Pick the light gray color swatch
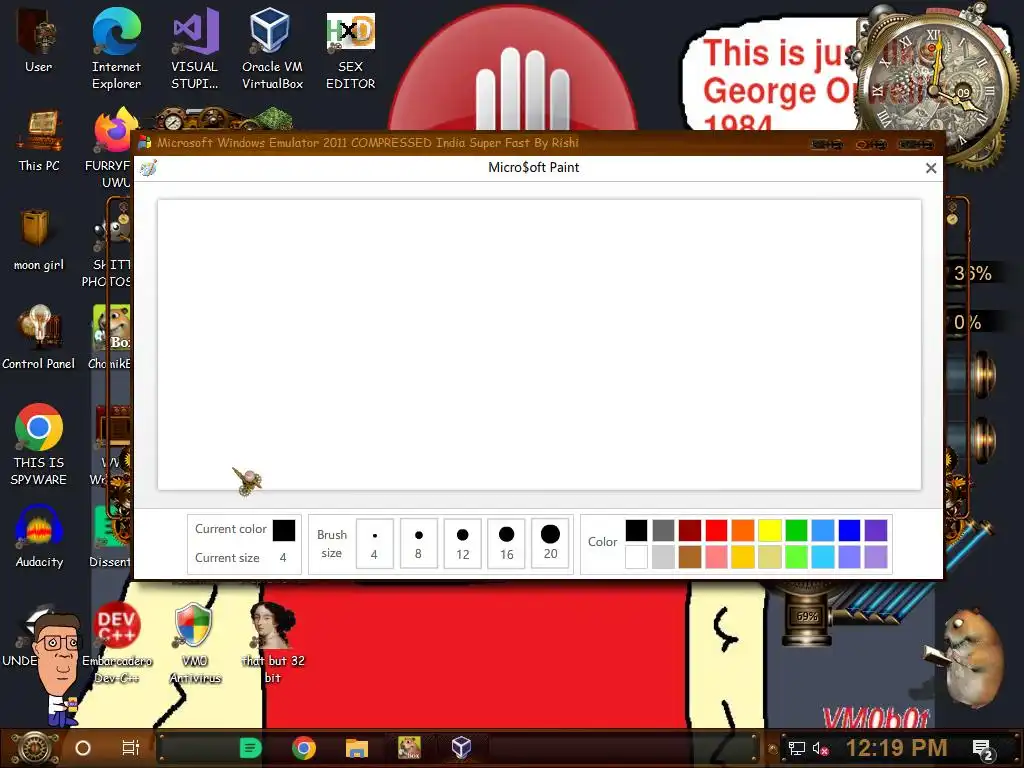This screenshot has width=1024, height=768. tap(663, 557)
